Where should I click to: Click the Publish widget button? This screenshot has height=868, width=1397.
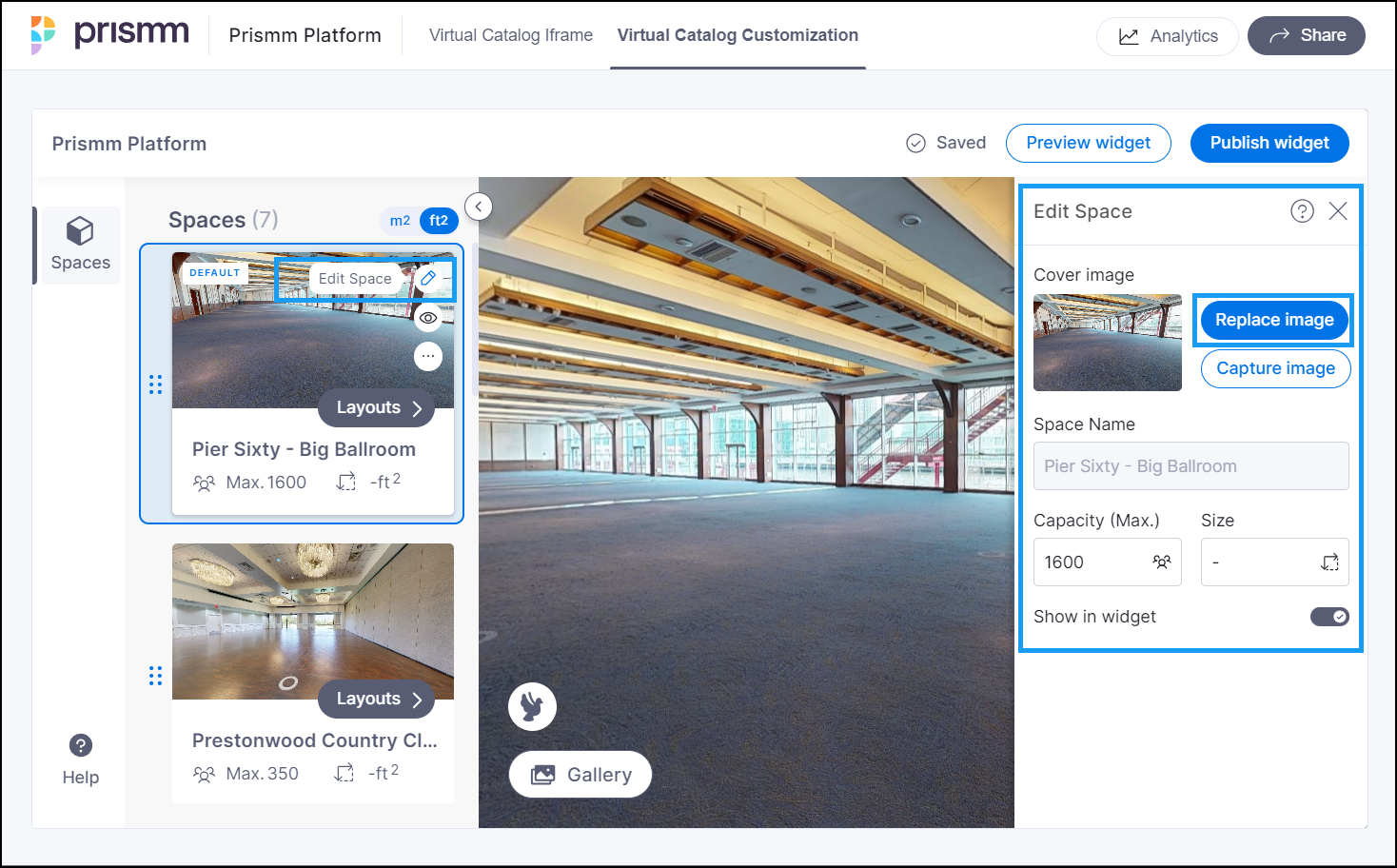tap(1269, 143)
